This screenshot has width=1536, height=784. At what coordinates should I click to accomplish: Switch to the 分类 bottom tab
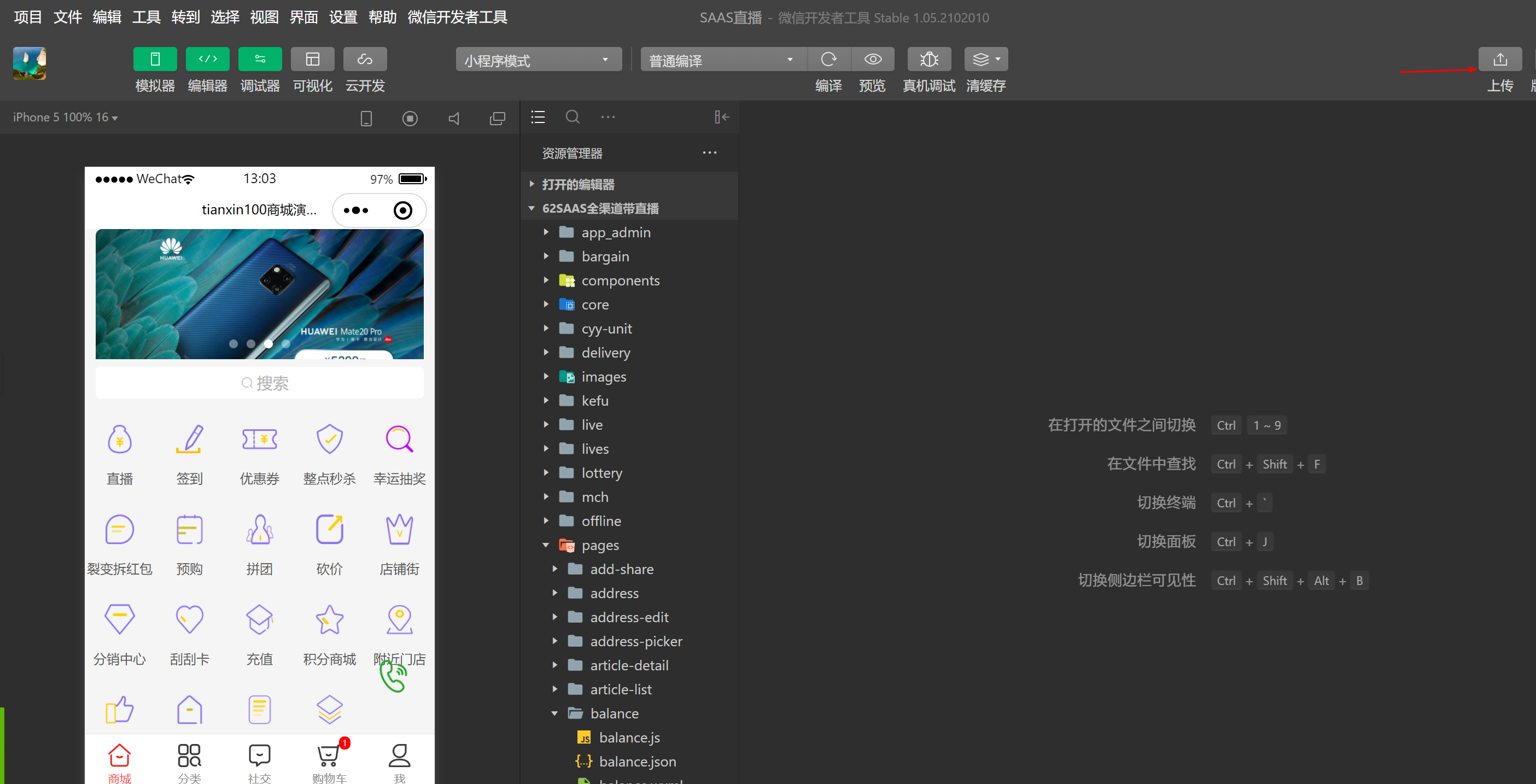tap(190, 763)
